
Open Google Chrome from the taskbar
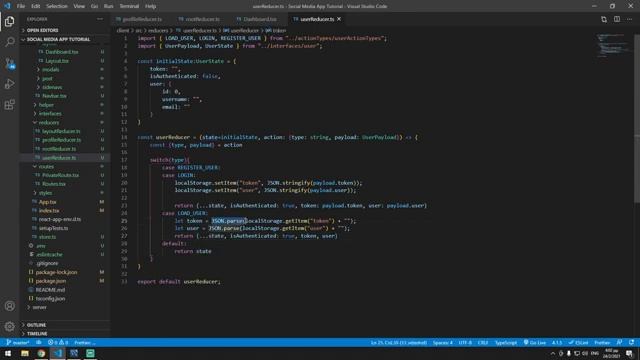41,353
